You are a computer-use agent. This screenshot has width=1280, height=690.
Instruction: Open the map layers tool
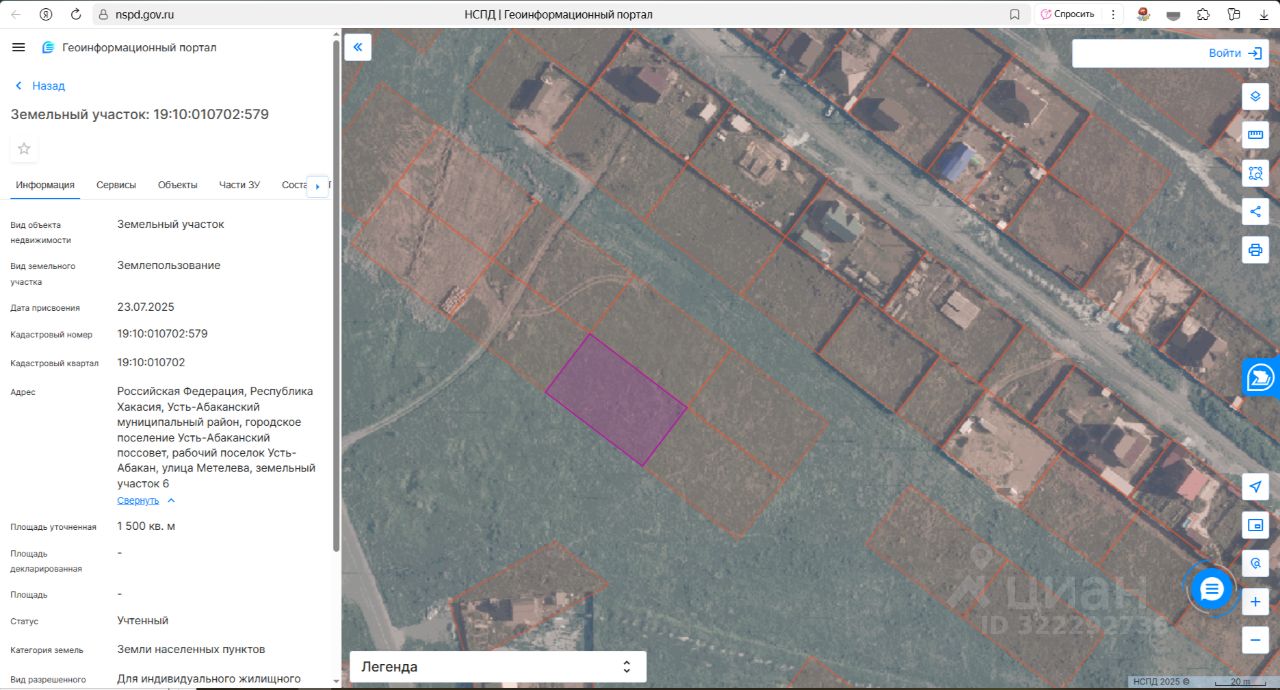tap(1255, 97)
